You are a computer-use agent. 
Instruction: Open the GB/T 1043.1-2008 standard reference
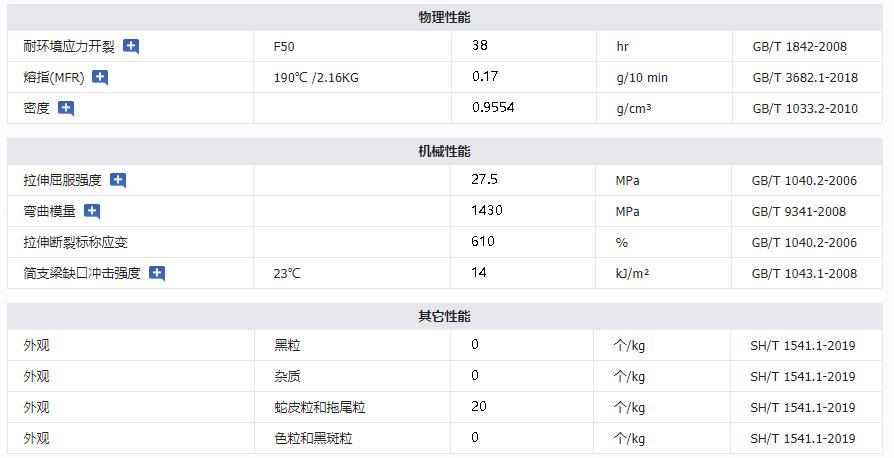804,273
